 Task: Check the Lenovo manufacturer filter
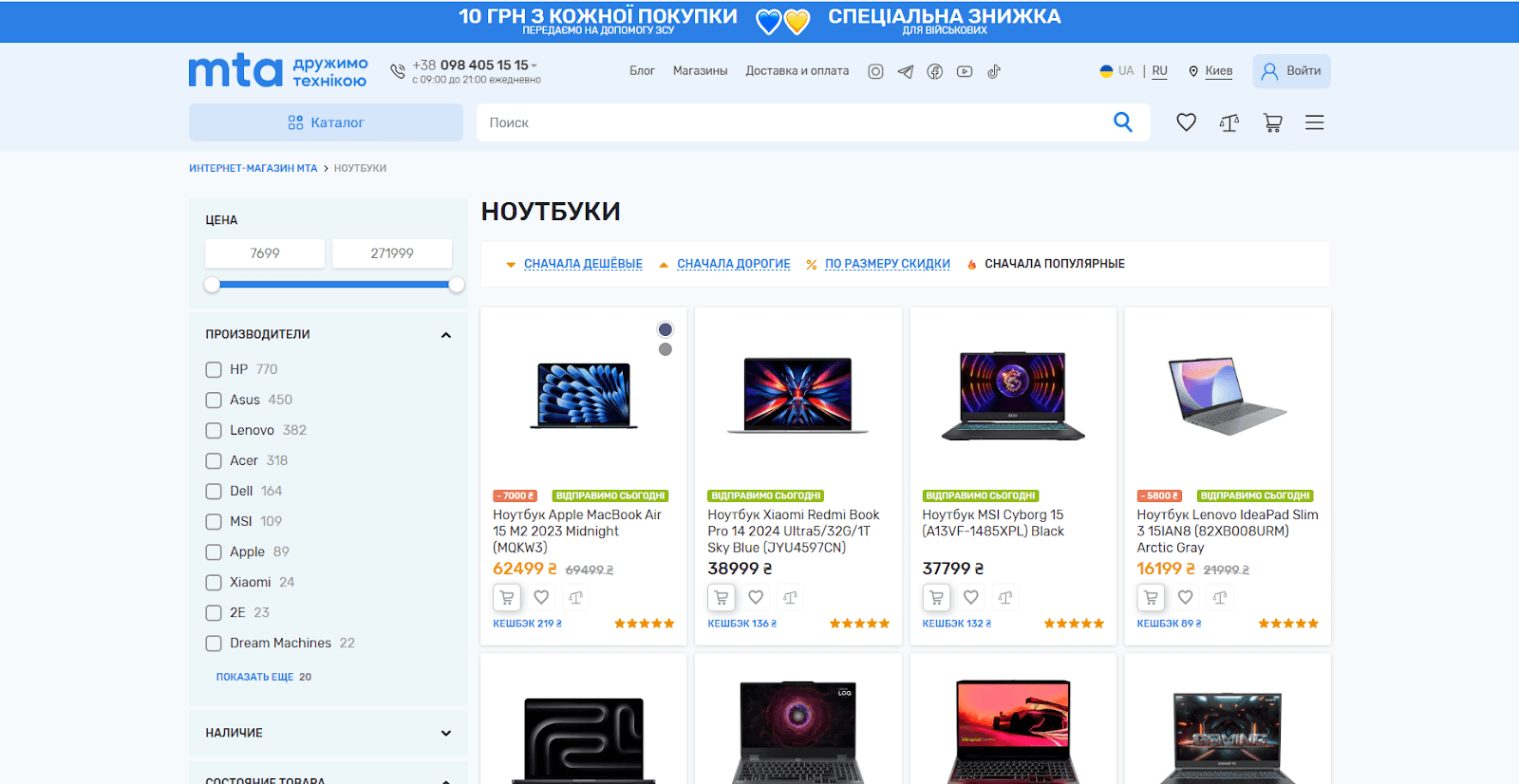(x=214, y=431)
